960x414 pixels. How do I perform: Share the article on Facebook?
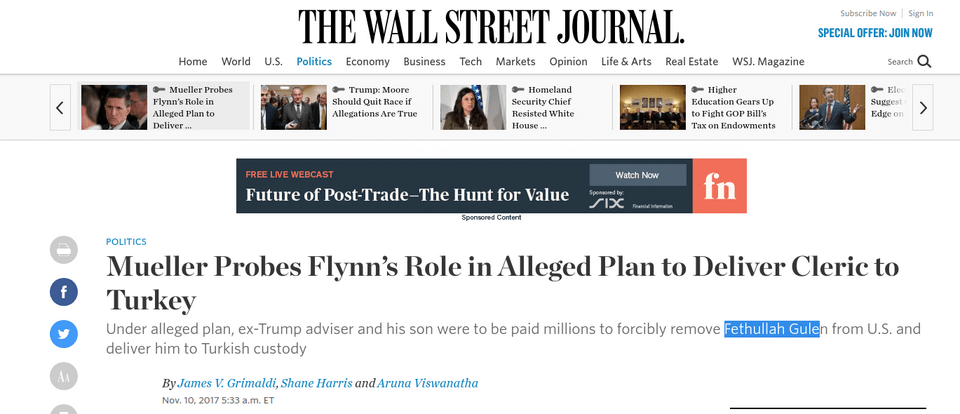click(x=64, y=292)
